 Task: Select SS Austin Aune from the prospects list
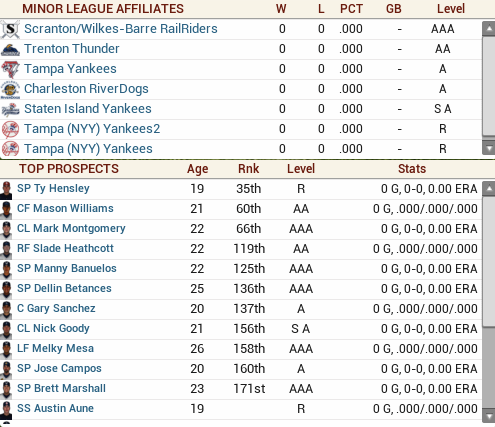click(55, 409)
